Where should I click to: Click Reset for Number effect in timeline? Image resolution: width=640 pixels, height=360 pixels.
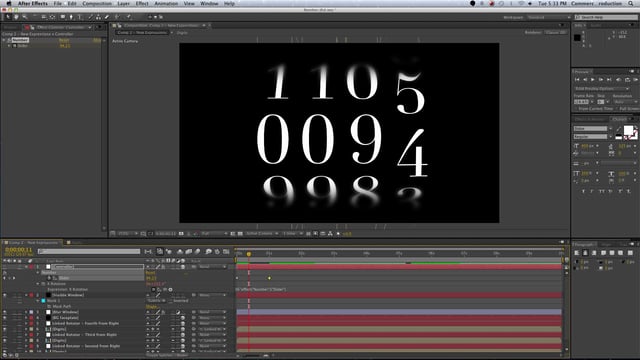tap(150, 273)
